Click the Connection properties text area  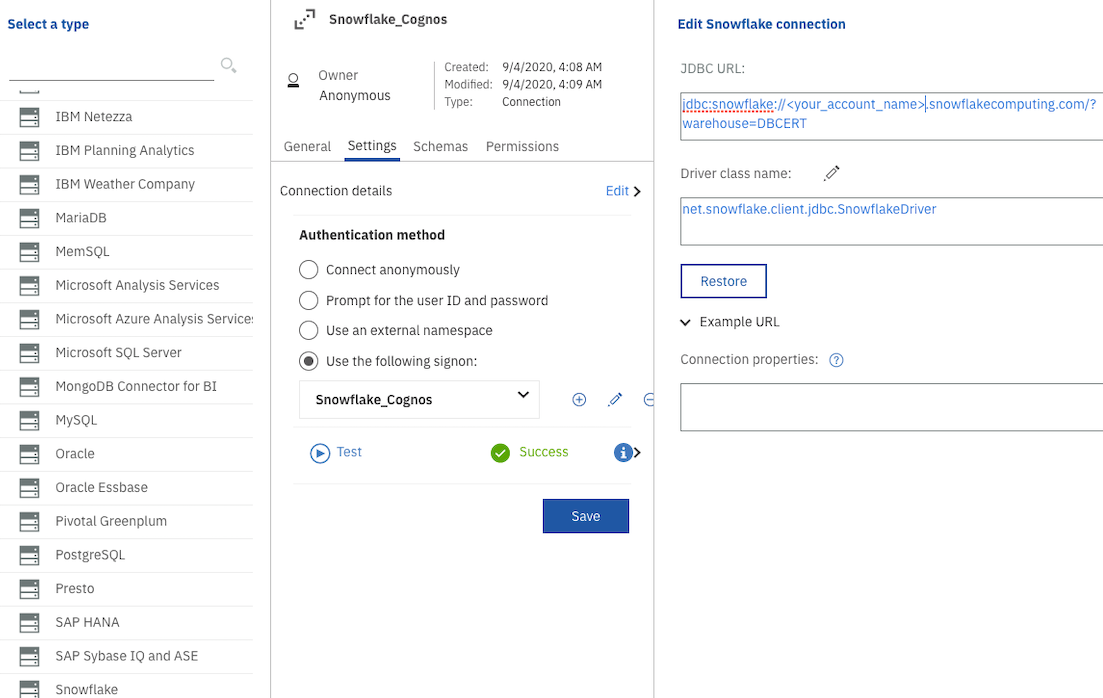pos(891,407)
